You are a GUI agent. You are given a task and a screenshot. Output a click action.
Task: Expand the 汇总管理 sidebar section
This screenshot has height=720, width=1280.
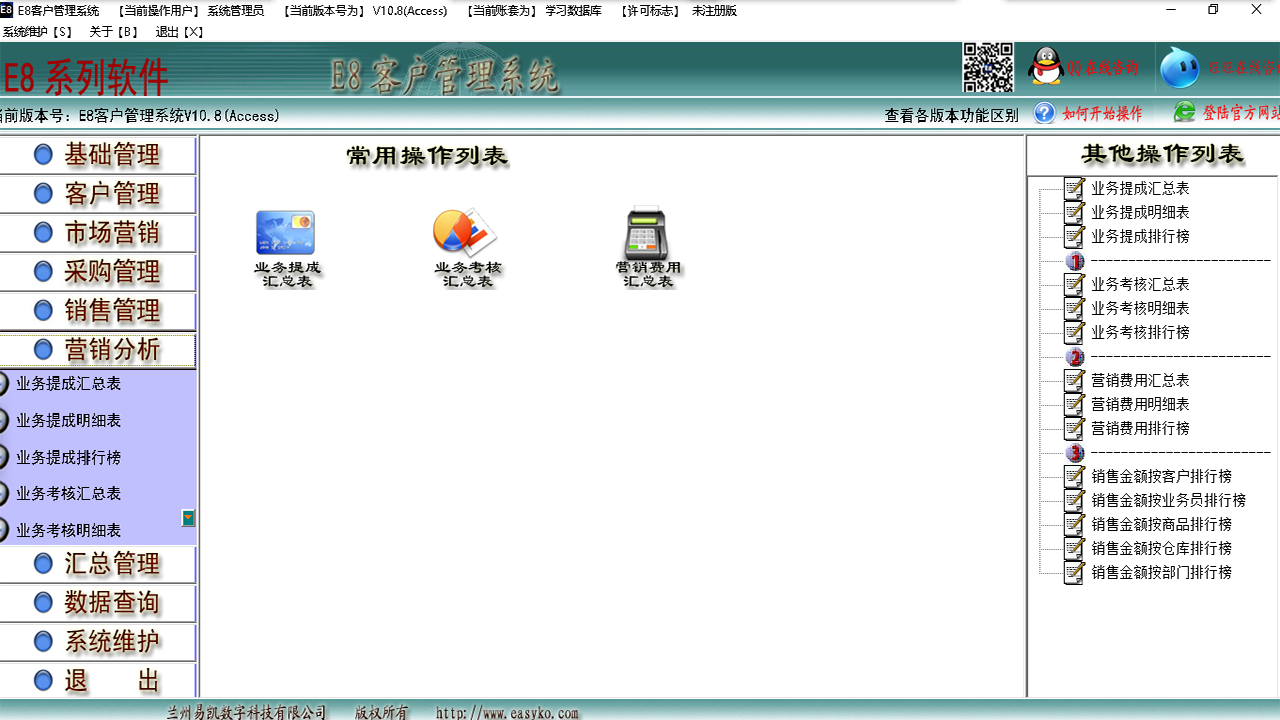point(98,564)
